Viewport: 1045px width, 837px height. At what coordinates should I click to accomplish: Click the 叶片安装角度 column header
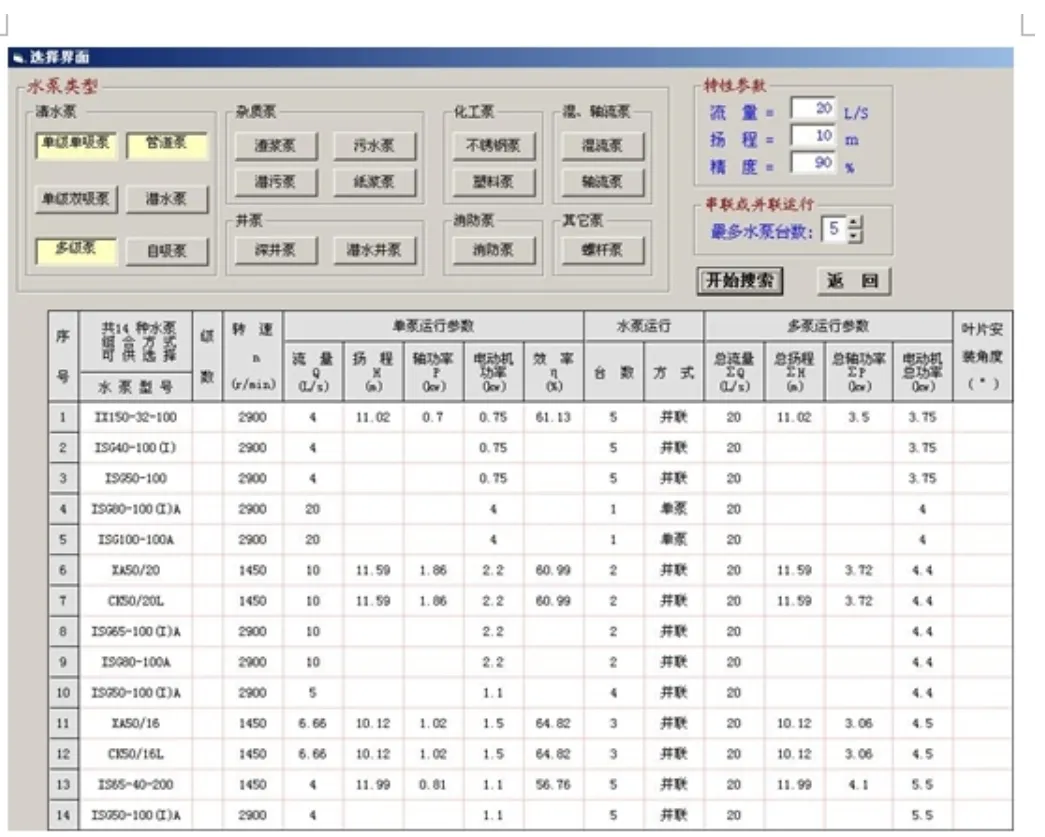coord(982,356)
